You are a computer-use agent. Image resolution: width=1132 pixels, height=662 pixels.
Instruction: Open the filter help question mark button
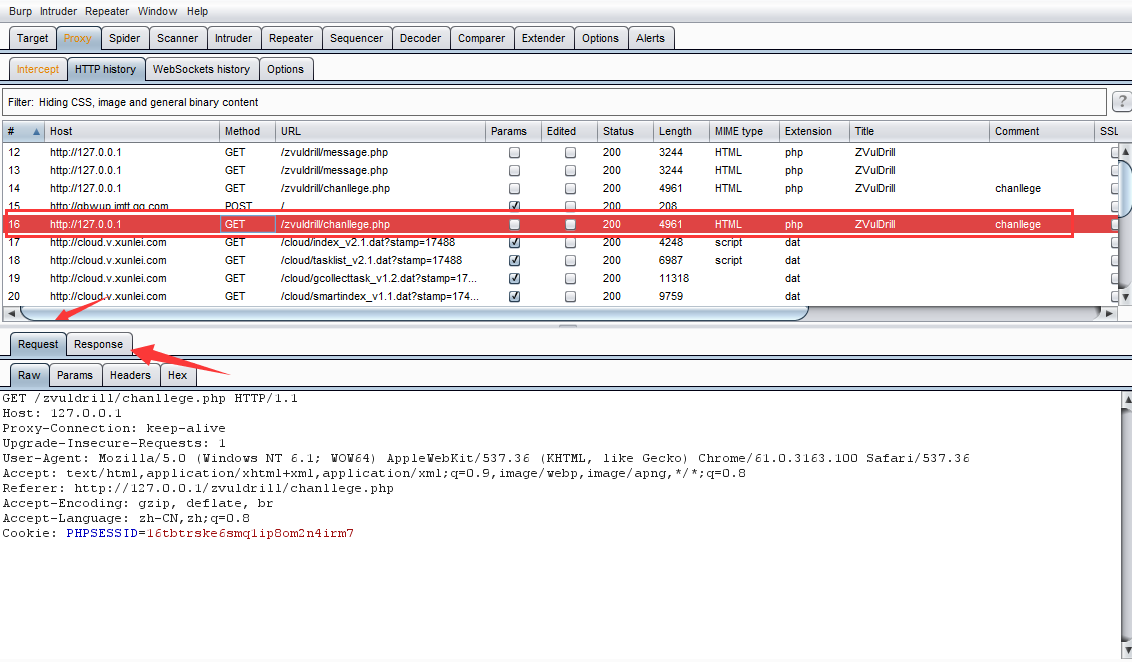(1122, 102)
